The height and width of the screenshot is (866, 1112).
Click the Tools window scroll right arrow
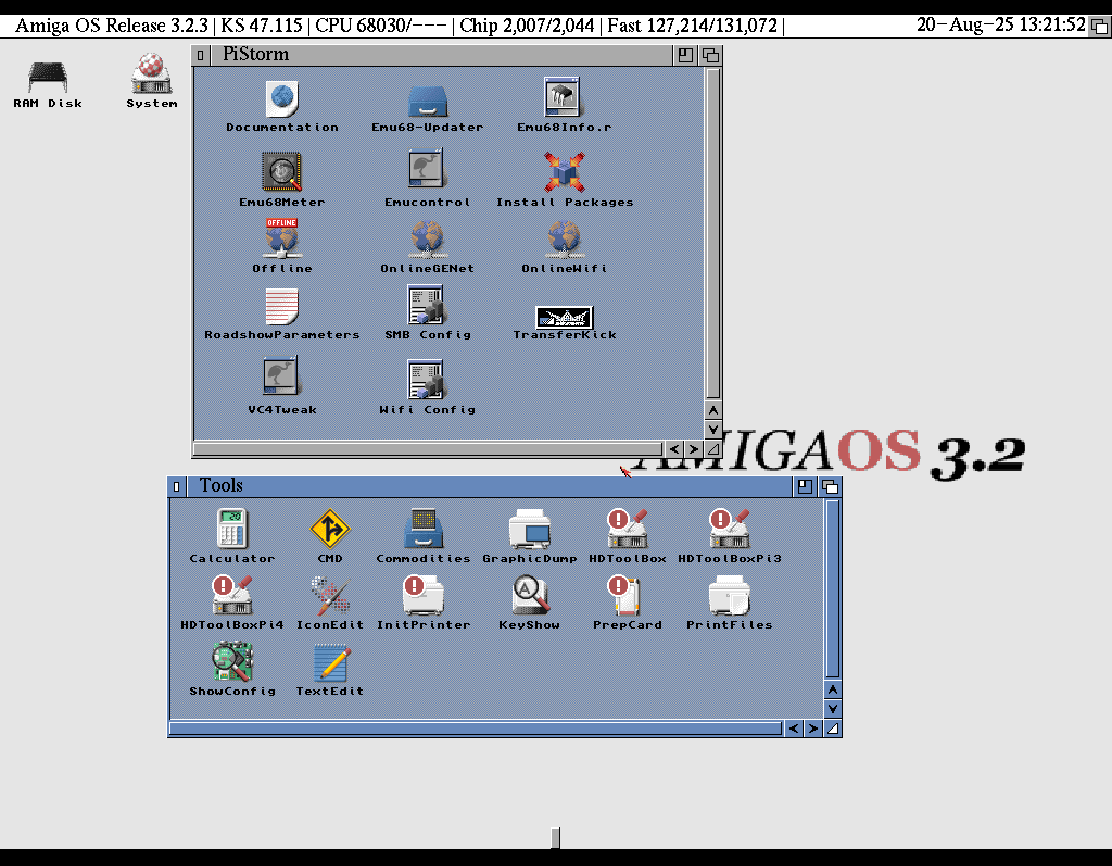tap(813, 728)
